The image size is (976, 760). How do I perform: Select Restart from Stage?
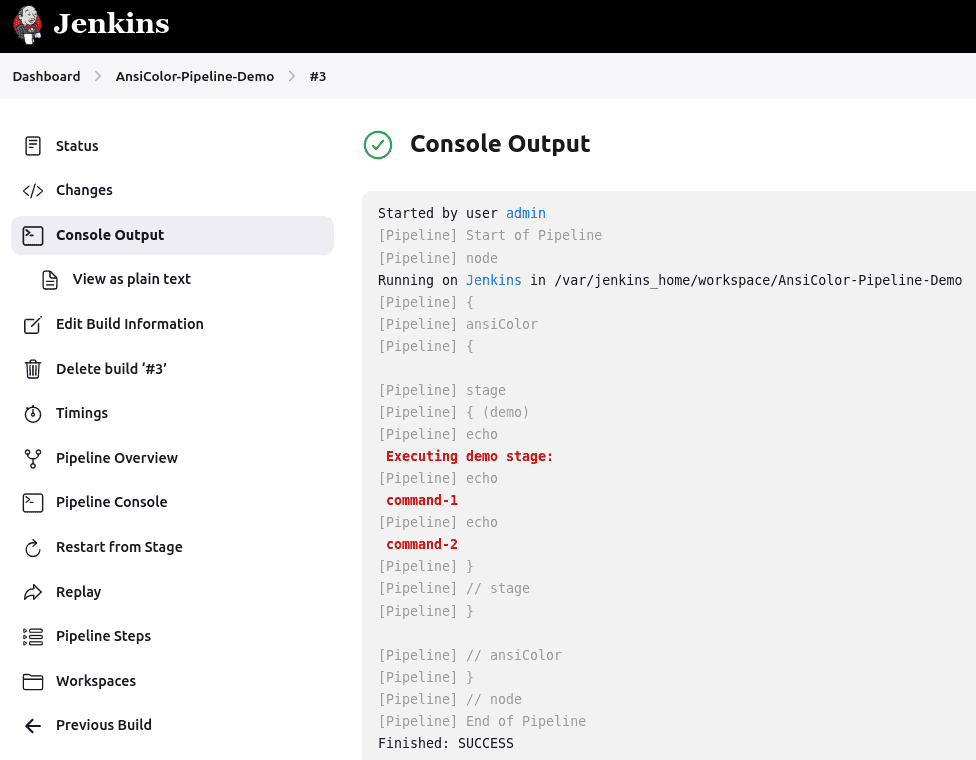[172, 547]
